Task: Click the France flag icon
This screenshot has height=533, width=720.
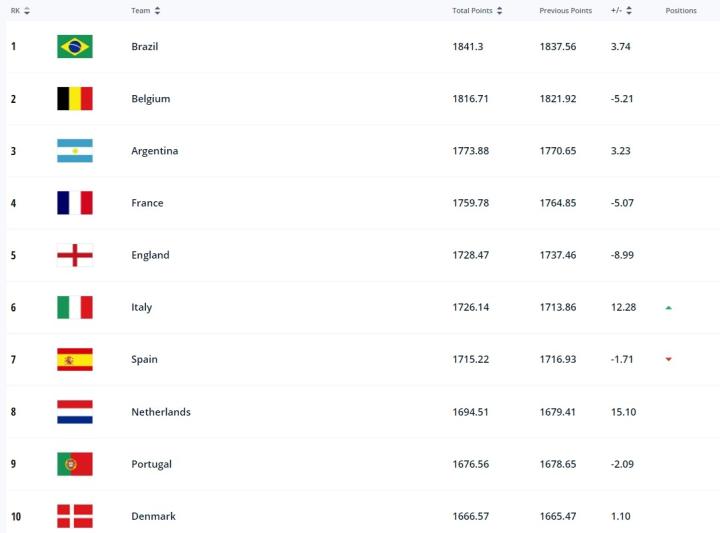Action: [75, 203]
